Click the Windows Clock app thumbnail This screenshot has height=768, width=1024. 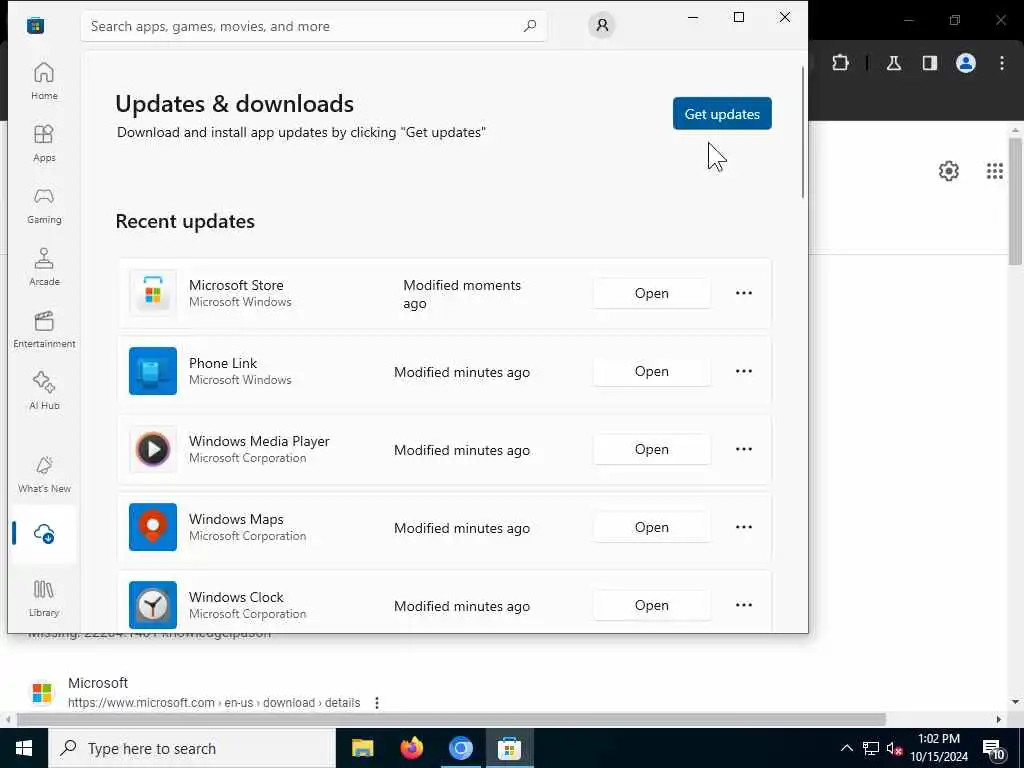[x=153, y=605]
